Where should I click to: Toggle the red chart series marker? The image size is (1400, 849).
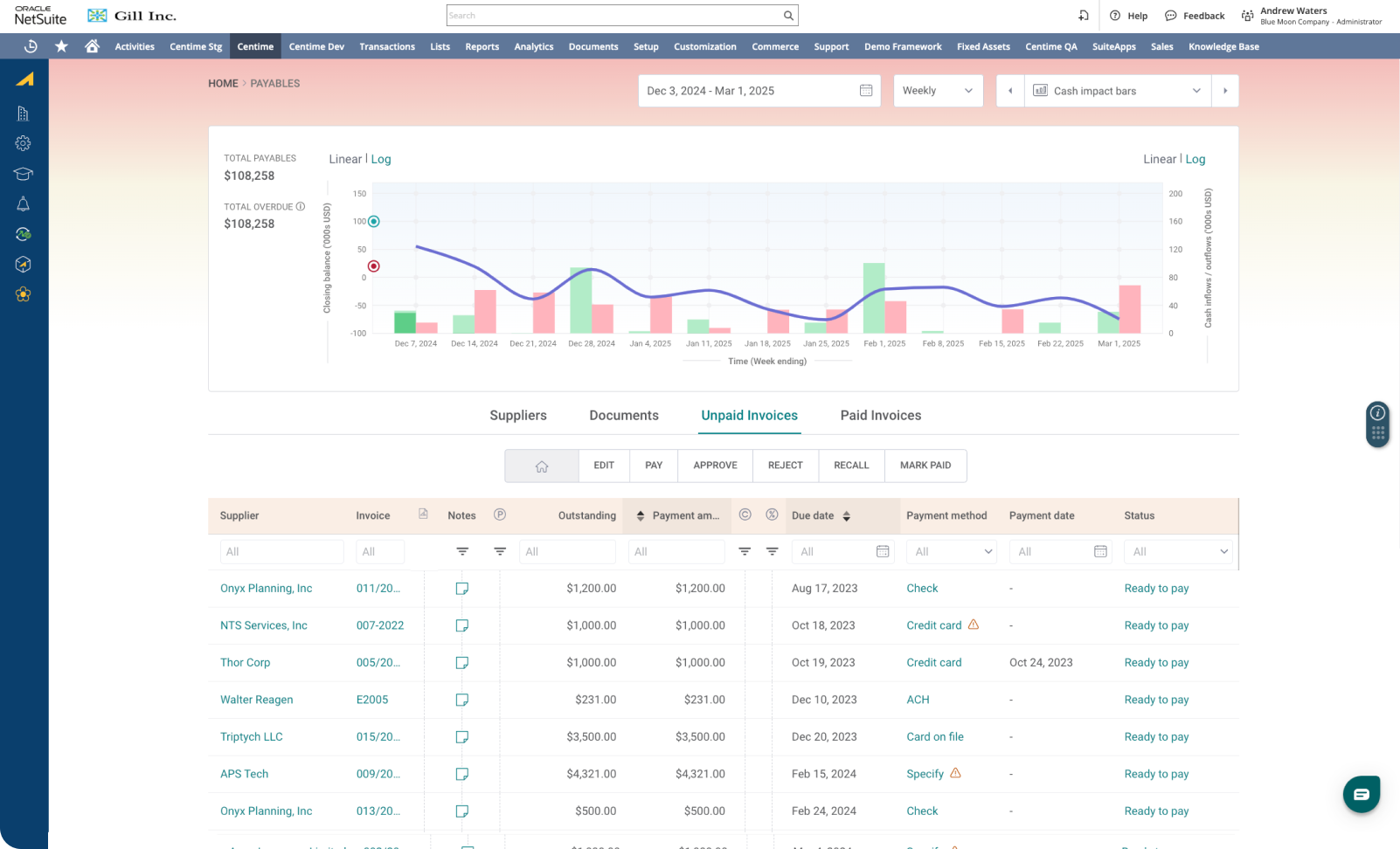(374, 266)
